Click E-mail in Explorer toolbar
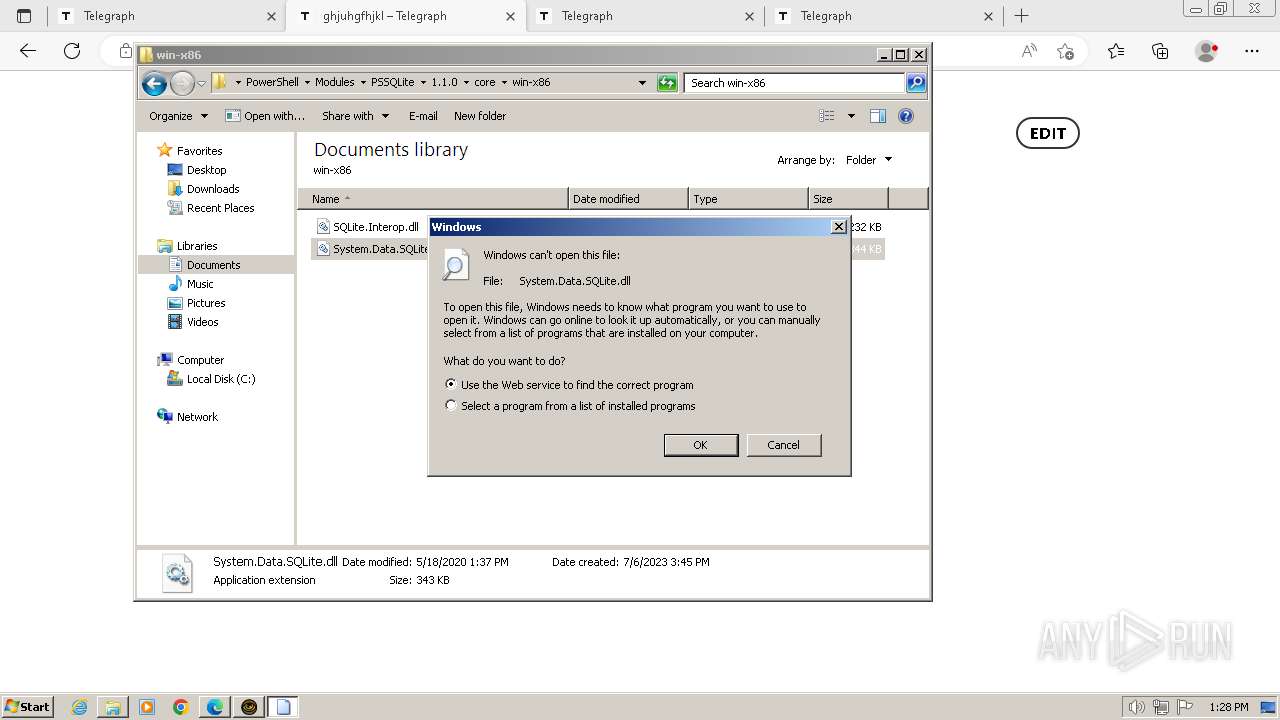The height and width of the screenshot is (720, 1280). [x=423, y=116]
